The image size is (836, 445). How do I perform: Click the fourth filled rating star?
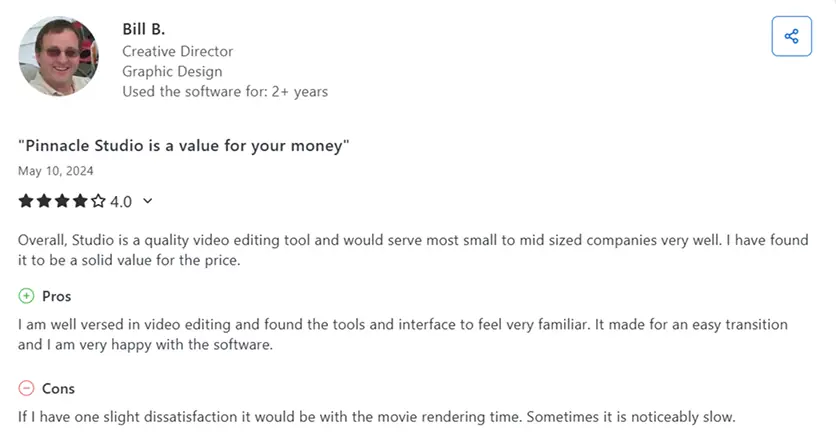(80, 201)
